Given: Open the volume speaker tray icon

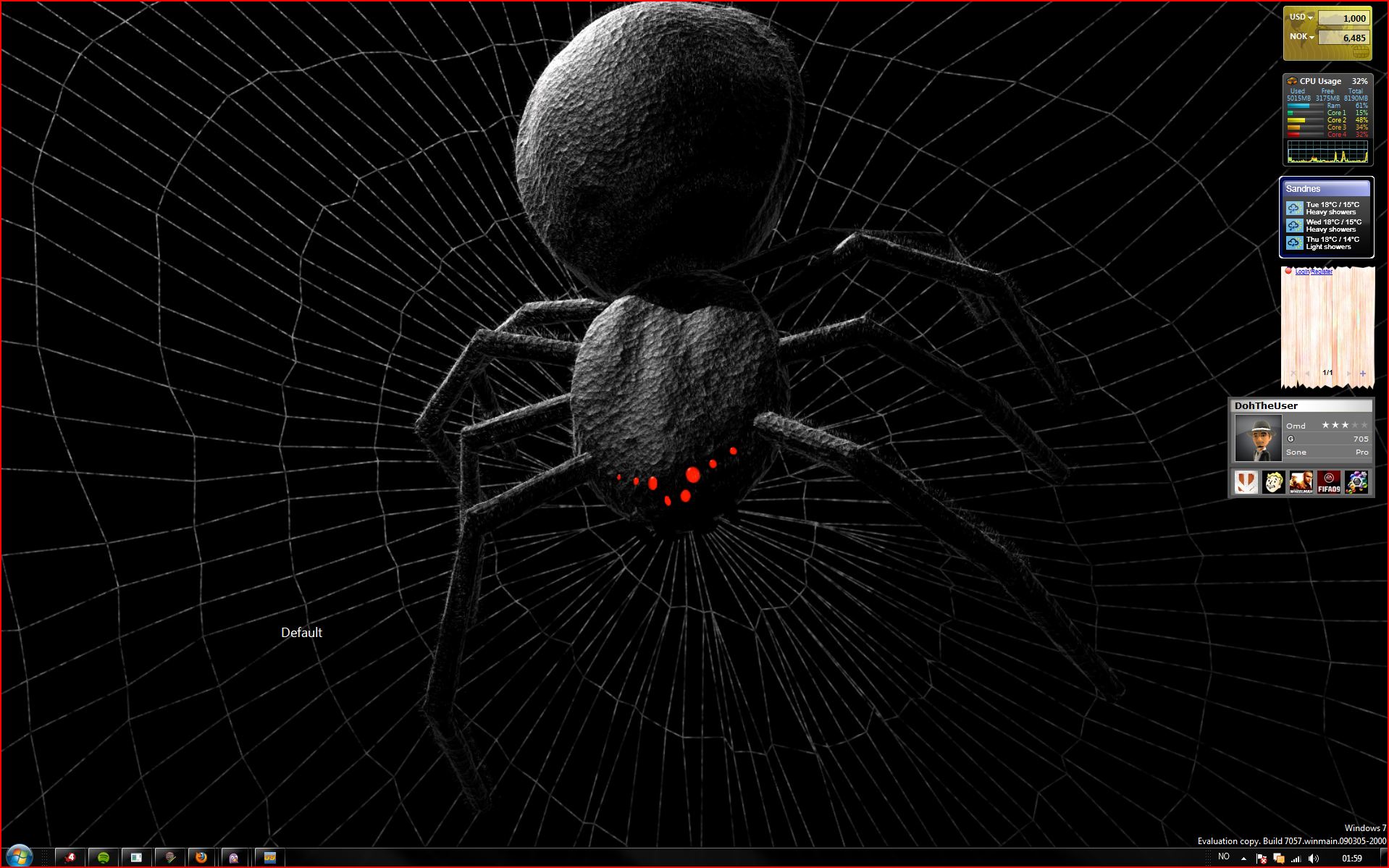Looking at the screenshot, I should (1314, 859).
